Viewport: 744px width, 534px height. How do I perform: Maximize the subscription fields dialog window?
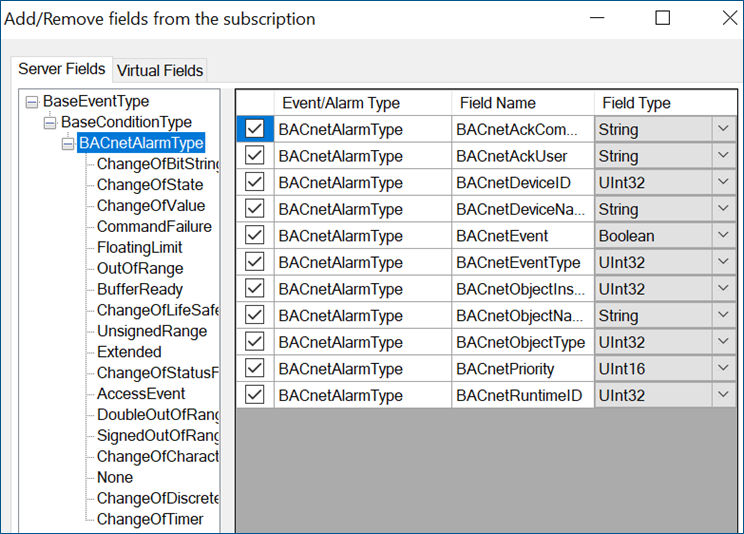(x=662, y=18)
